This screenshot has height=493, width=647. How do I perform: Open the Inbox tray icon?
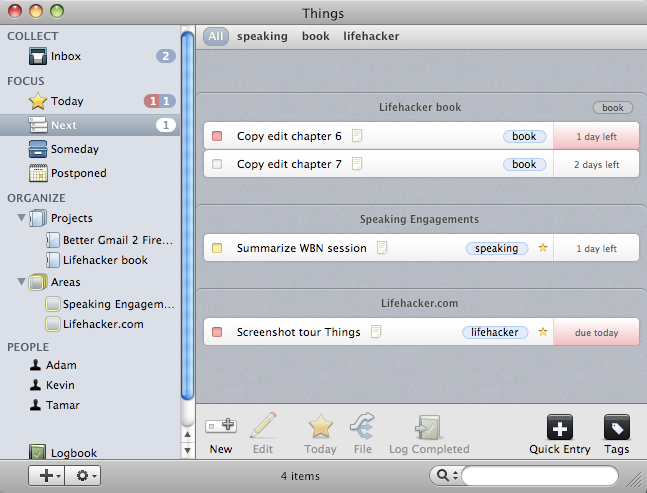pyautogui.click(x=38, y=56)
